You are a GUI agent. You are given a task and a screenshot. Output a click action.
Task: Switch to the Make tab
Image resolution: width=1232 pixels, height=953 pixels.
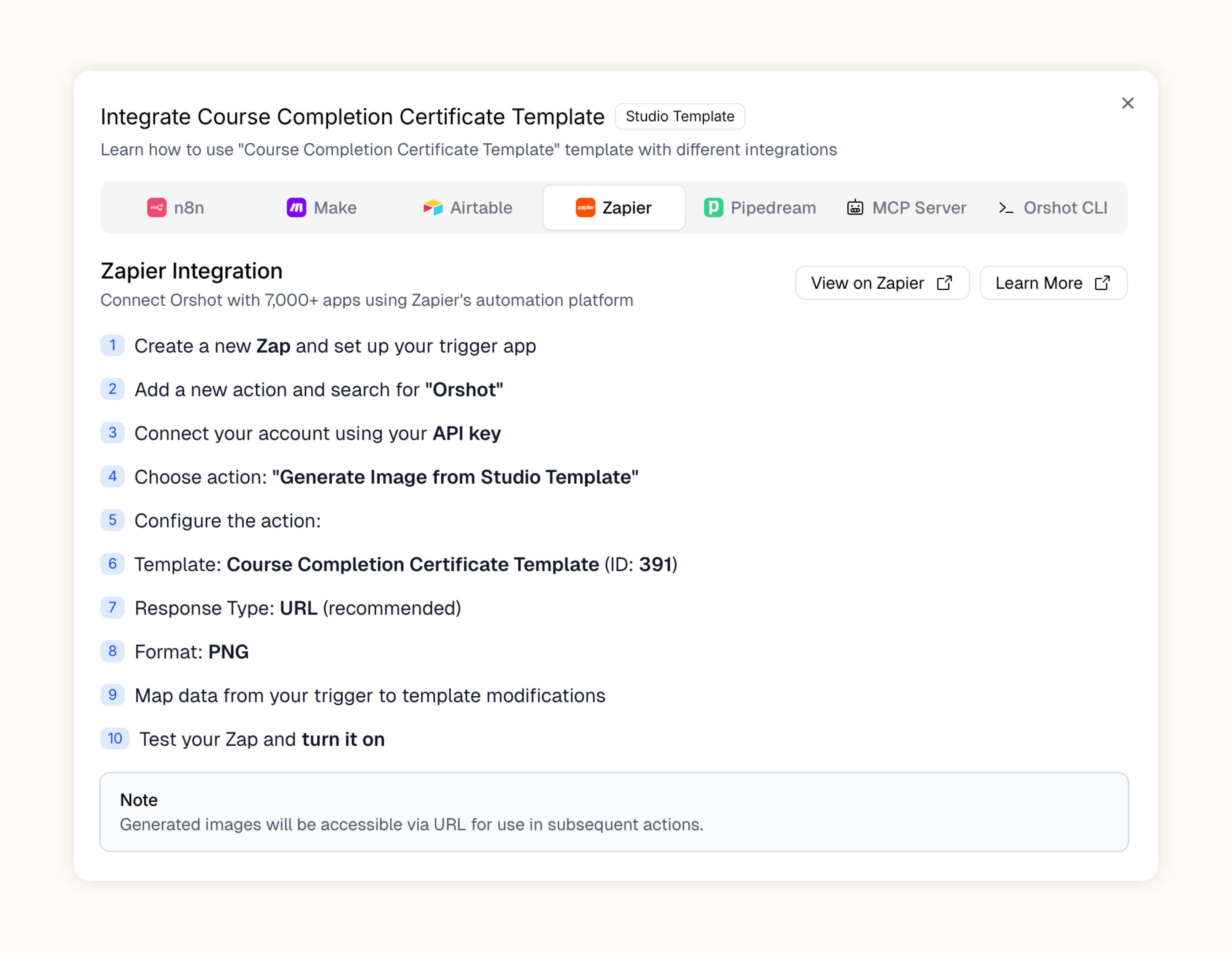322,208
